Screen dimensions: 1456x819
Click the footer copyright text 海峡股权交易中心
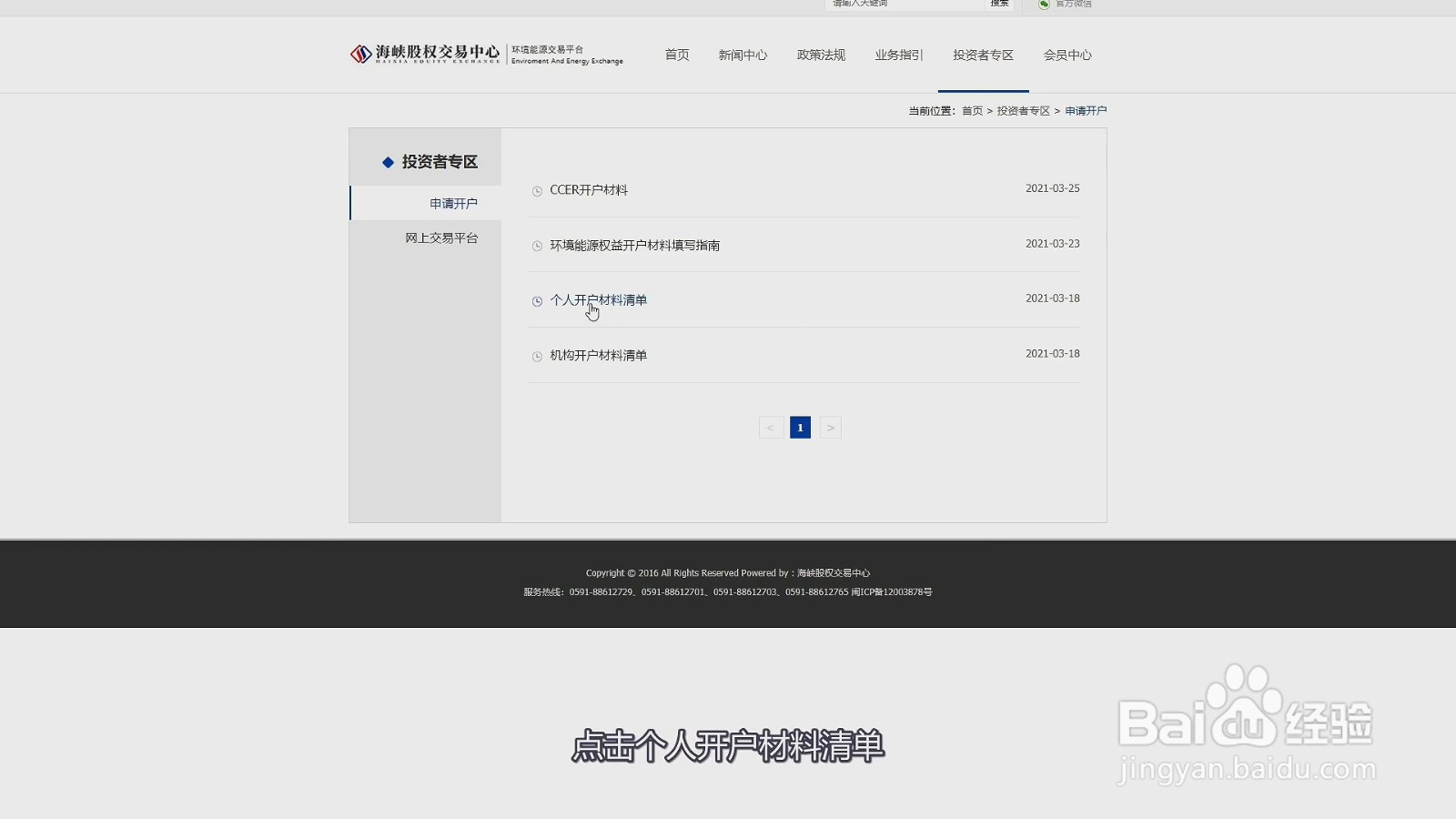[834, 573]
